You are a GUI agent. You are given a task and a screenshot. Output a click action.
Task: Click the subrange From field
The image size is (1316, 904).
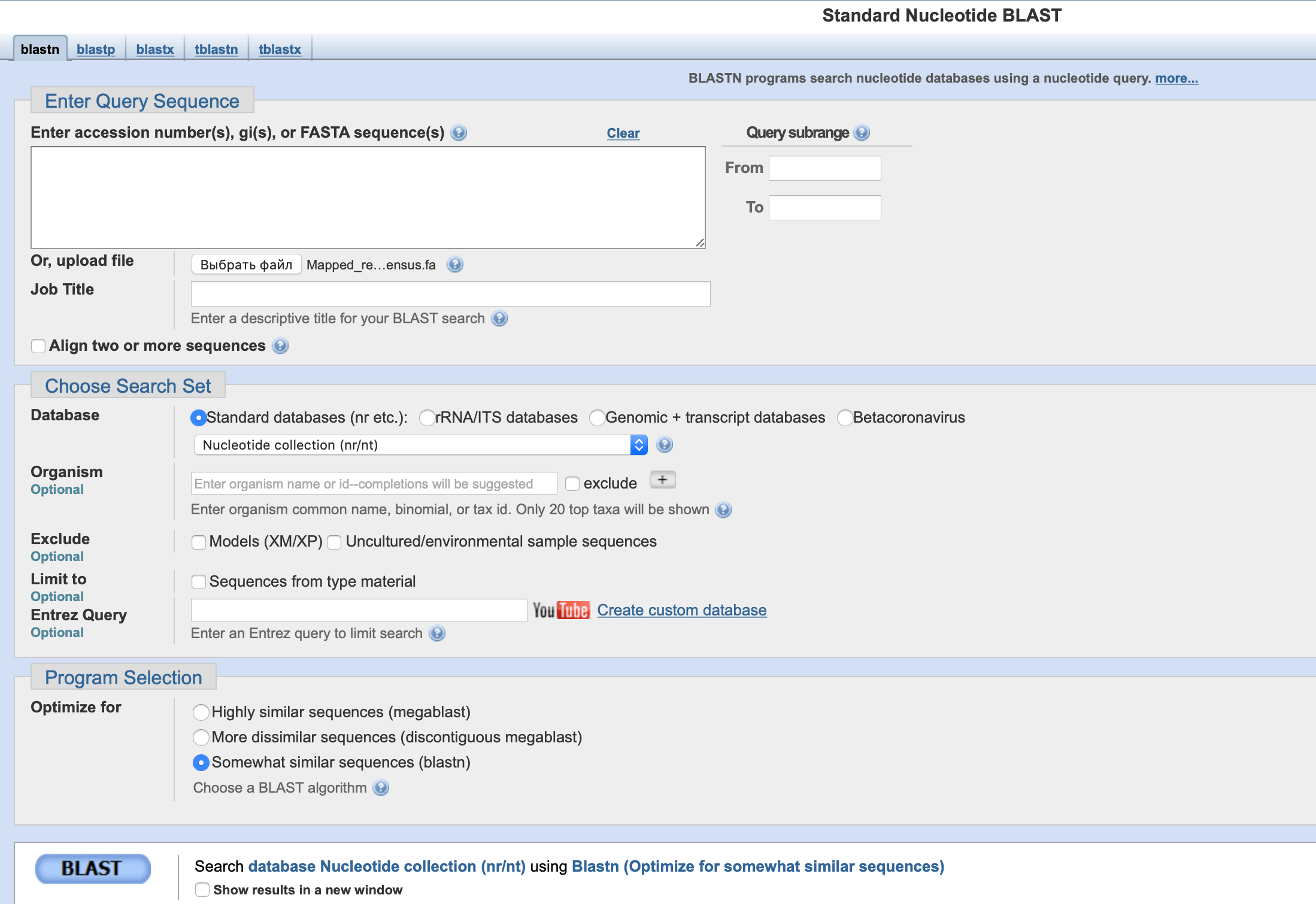[825, 168]
